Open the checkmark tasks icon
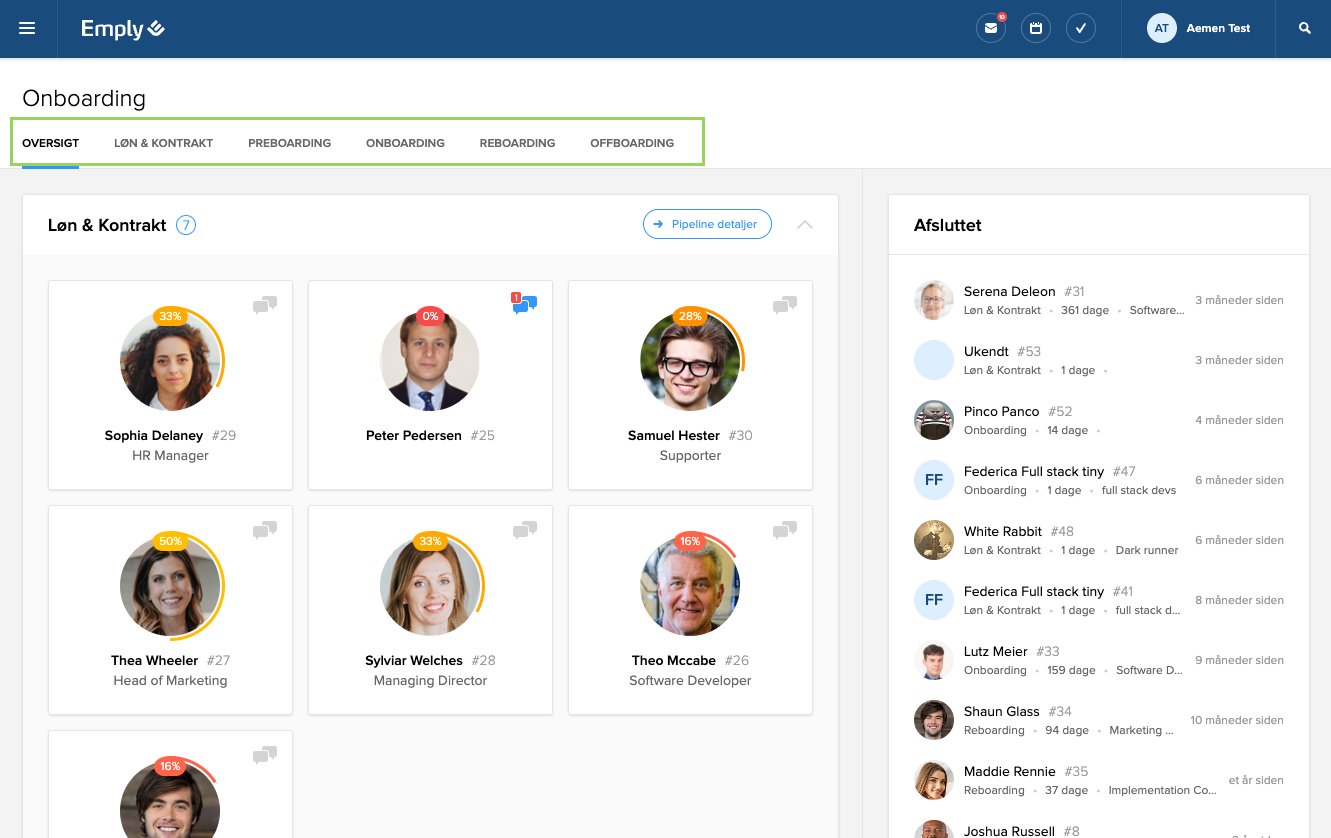The width and height of the screenshot is (1331, 838). tap(1081, 28)
